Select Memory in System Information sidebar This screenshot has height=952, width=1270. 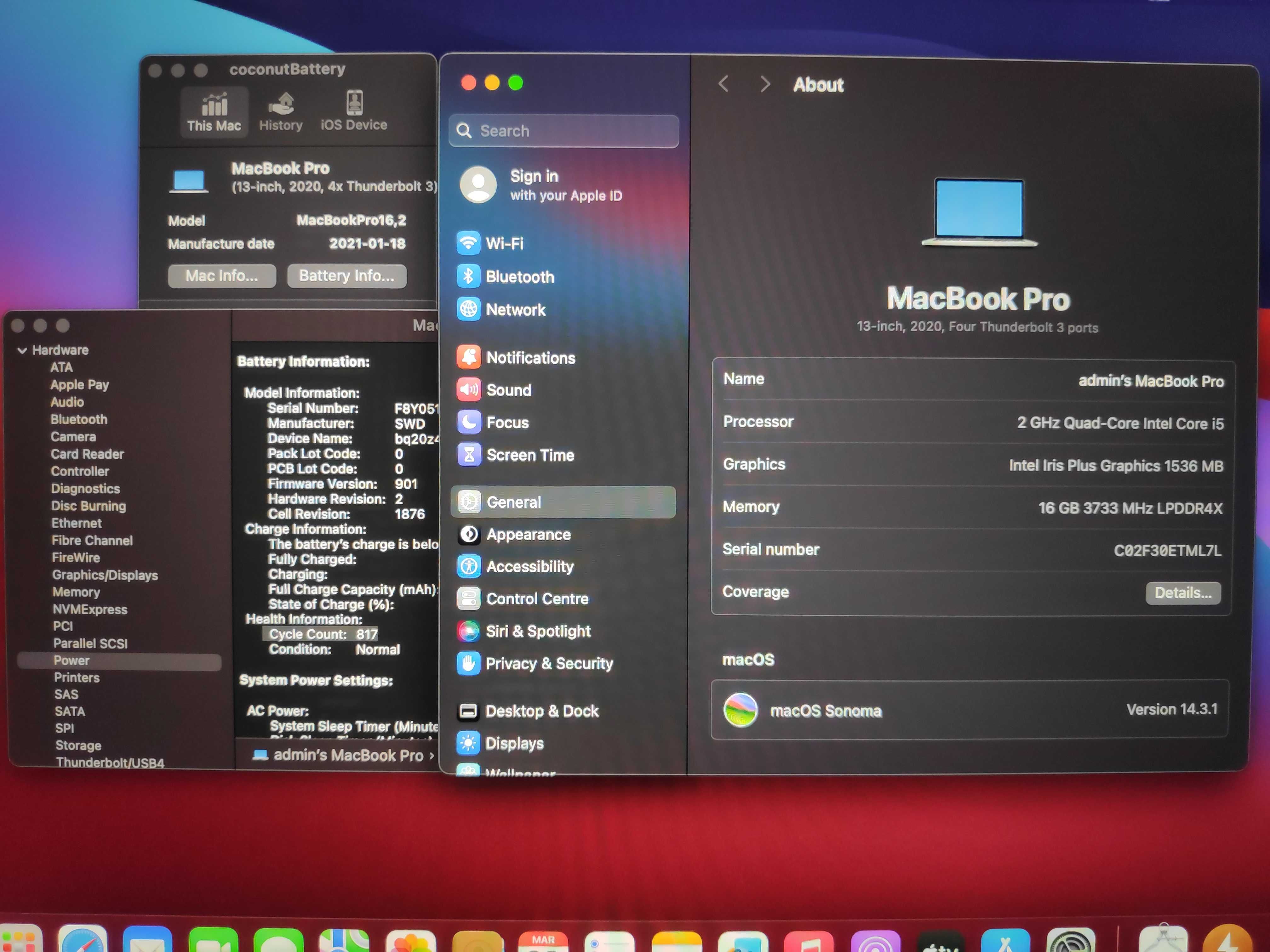[x=76, y=592]
